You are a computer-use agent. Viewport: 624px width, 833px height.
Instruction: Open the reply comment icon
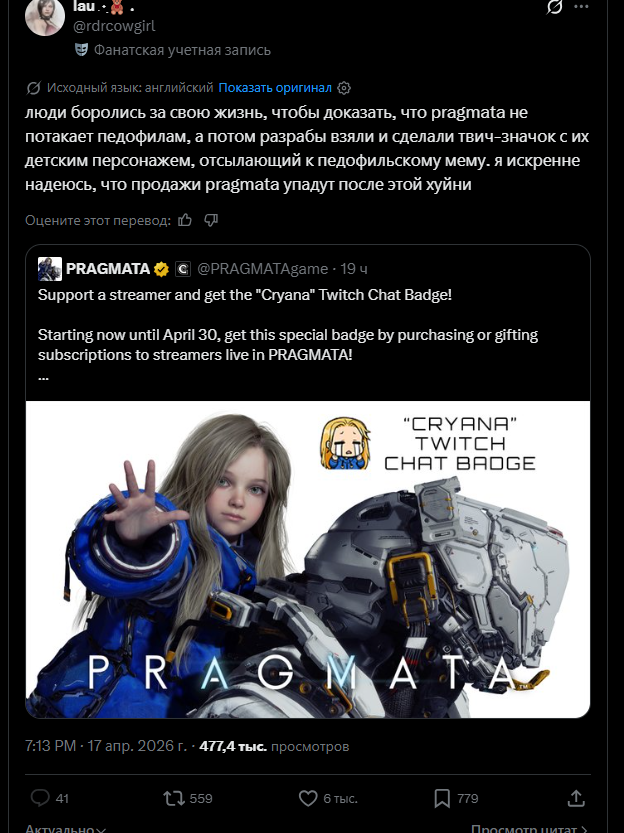pyautogui.click(x=40, y=798)
